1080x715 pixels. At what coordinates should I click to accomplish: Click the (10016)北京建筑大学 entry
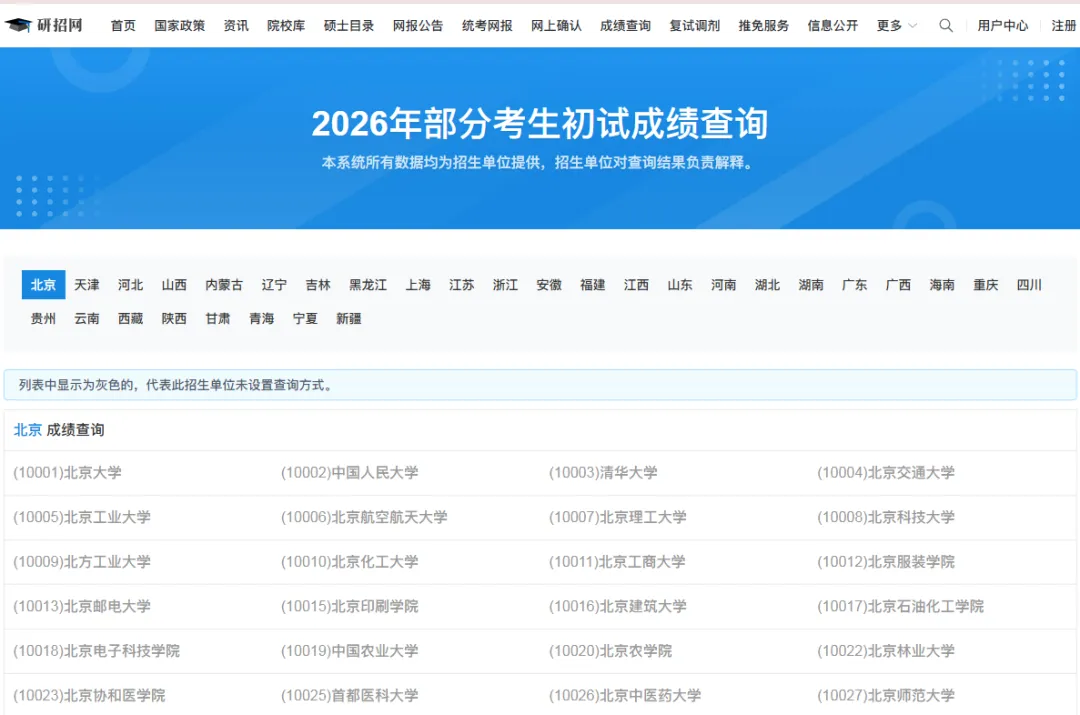coord(618,606)
